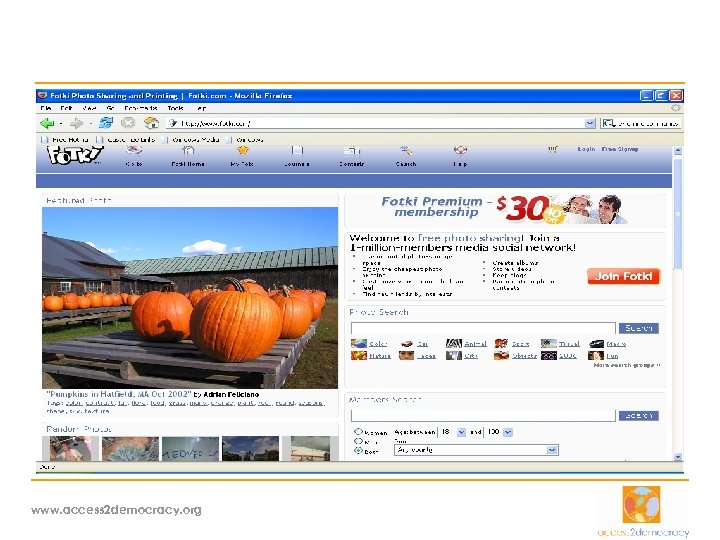Go back with the green Back arrow

tap(47, 123)
